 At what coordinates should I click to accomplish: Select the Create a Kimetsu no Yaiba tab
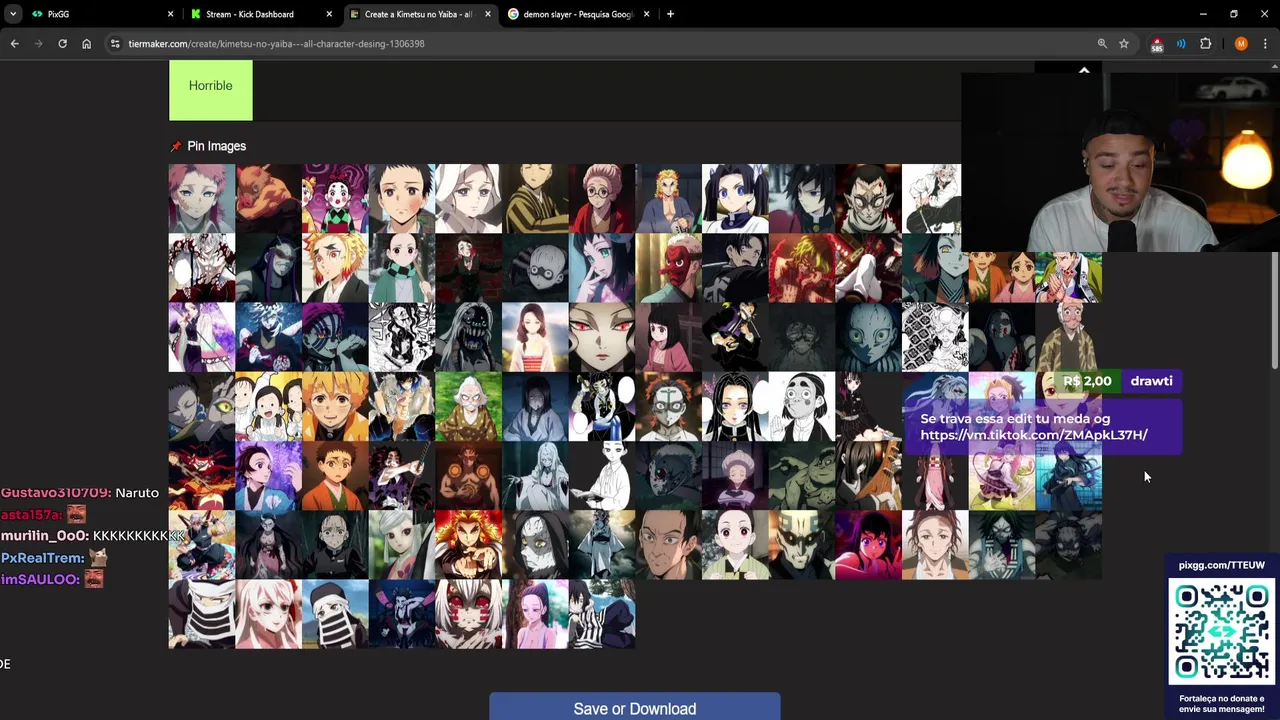click(x=420, y=14)
